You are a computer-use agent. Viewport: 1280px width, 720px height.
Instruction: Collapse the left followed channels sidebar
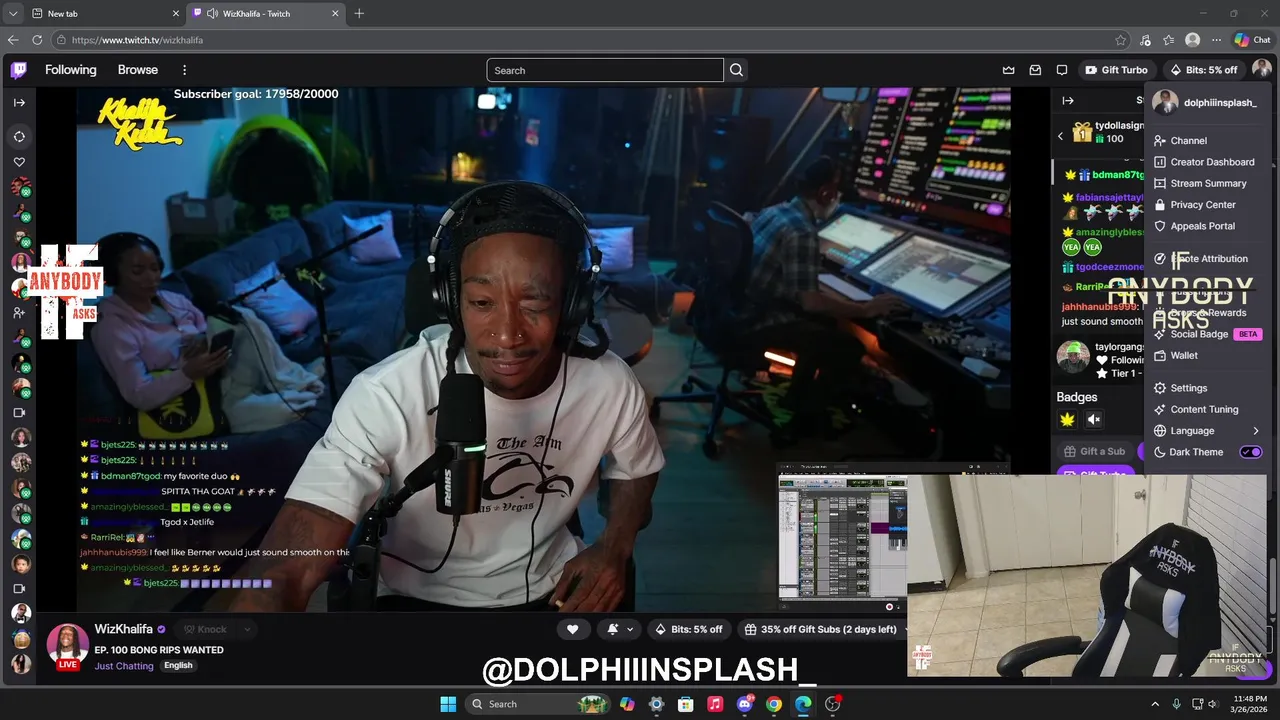click(19, 102)
